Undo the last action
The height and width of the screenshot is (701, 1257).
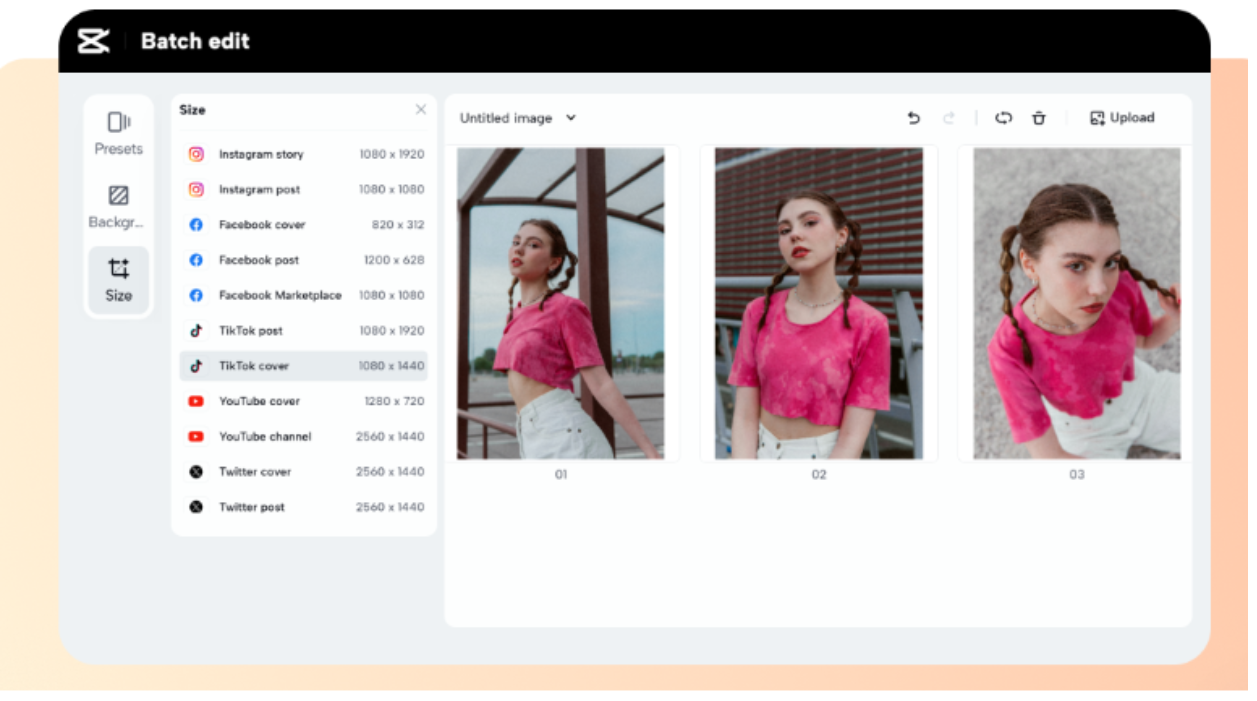913,118
